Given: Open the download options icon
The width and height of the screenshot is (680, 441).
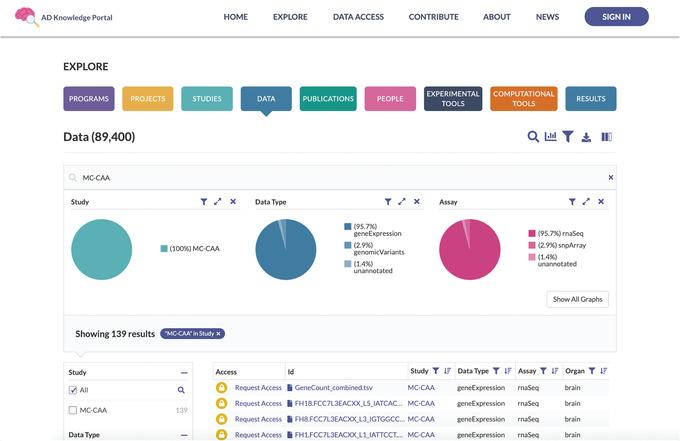Looking at the screenshot, I should tap(587, 137).
